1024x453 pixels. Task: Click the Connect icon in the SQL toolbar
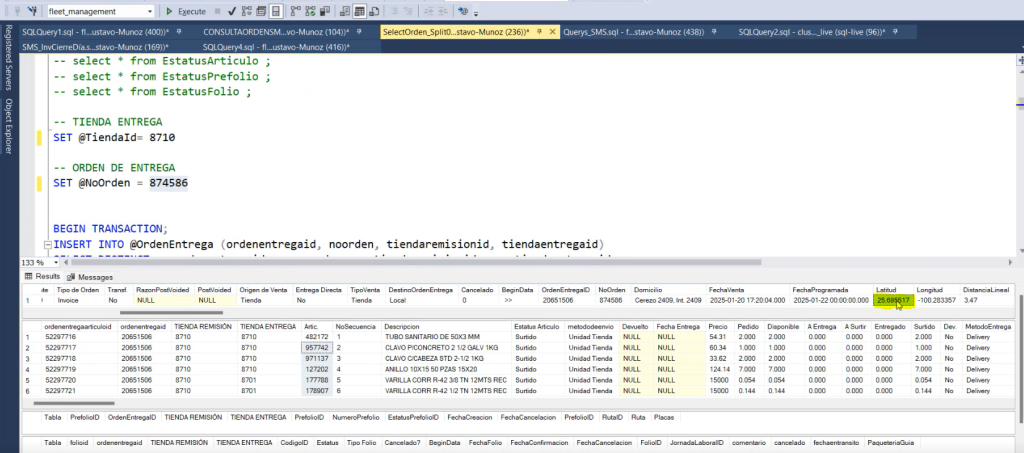click(x=17, y=12)
